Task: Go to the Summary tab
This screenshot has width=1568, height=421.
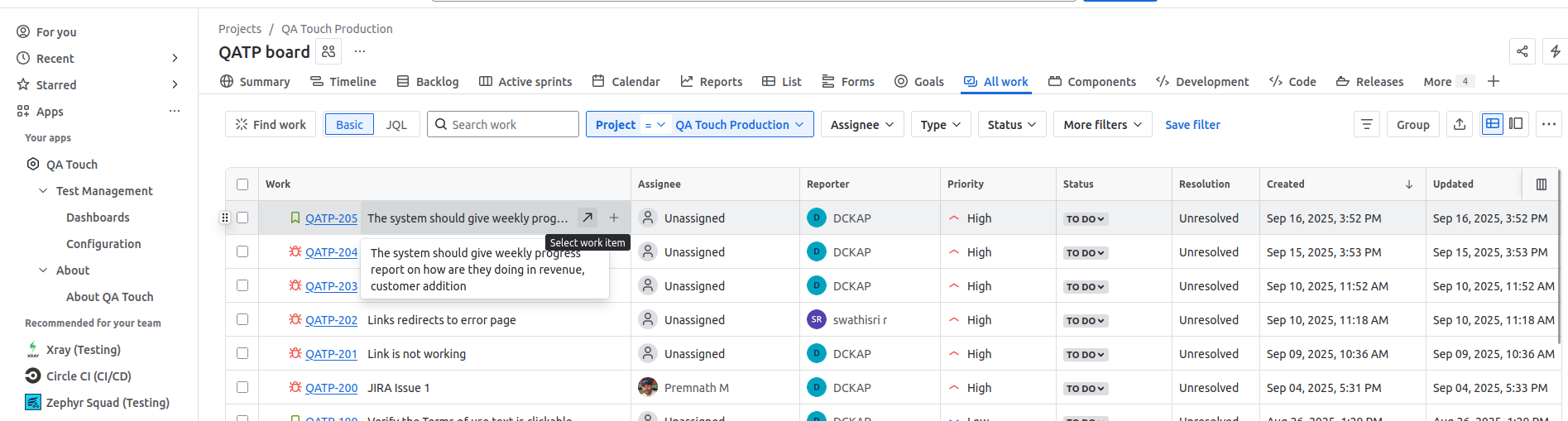Action: (x=255, y=81)
